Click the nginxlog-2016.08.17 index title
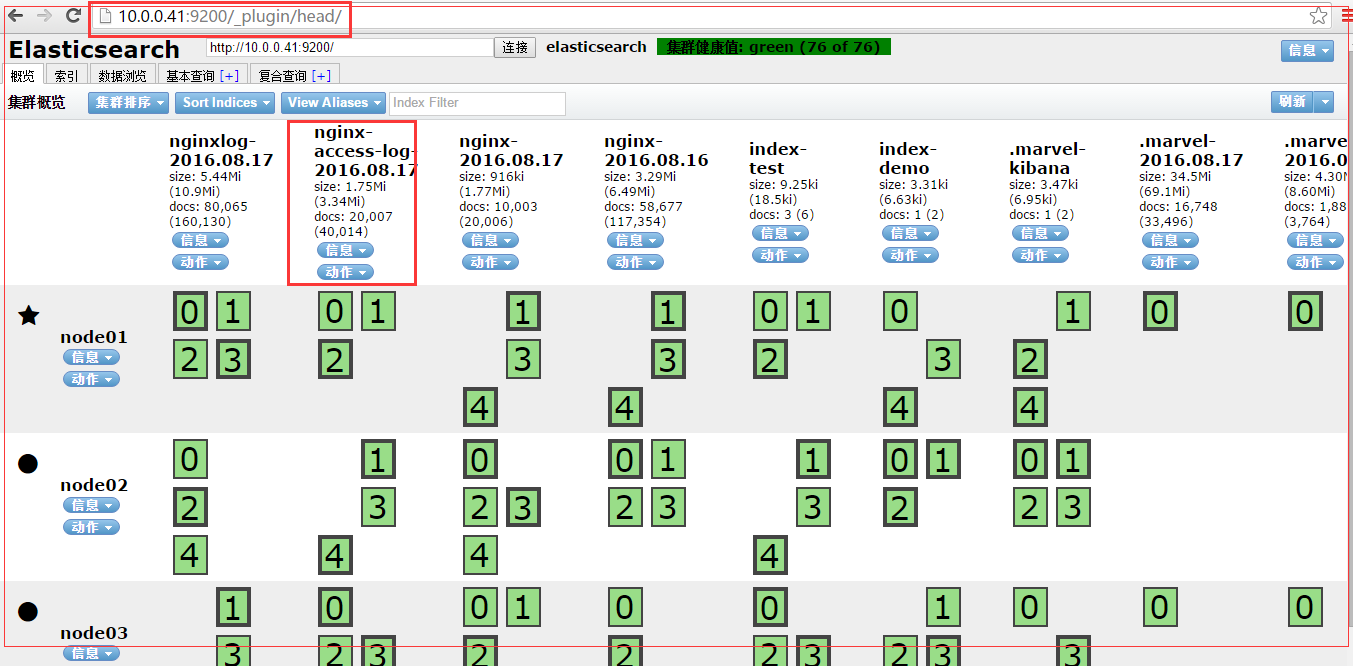The width and height of the screenshot is (1353, 666). coord(221,151)
